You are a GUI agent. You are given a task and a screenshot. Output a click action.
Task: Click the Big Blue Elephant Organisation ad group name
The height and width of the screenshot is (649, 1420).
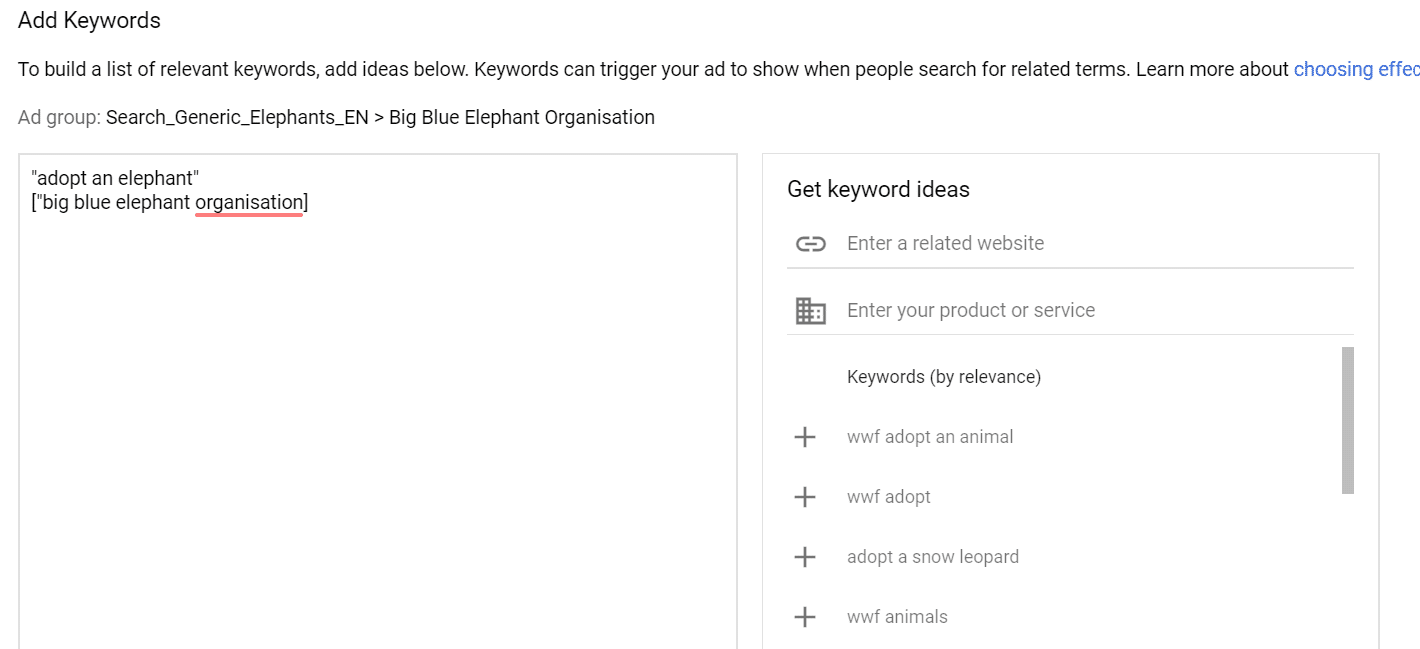pos(521,118)
